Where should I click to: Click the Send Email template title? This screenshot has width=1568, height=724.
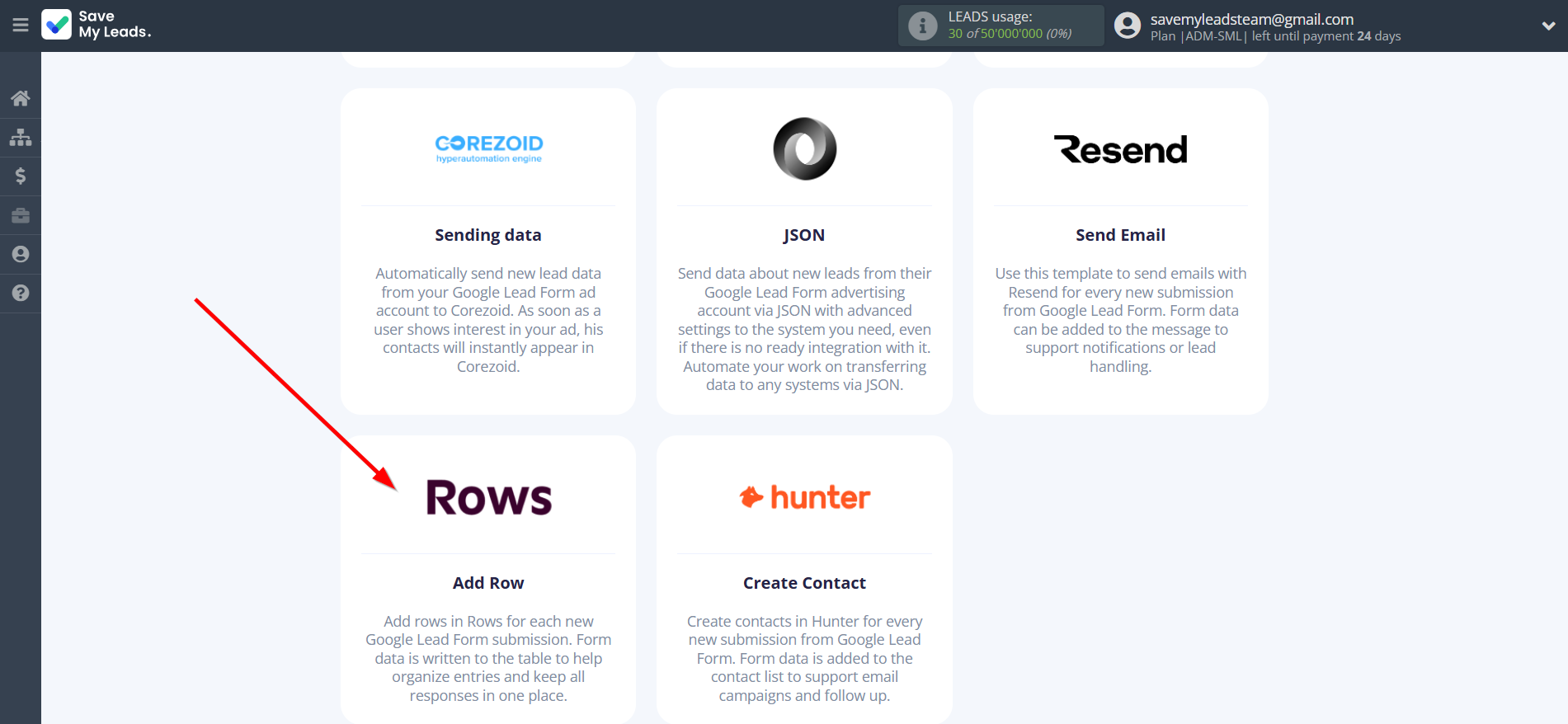pos(1120,235)
